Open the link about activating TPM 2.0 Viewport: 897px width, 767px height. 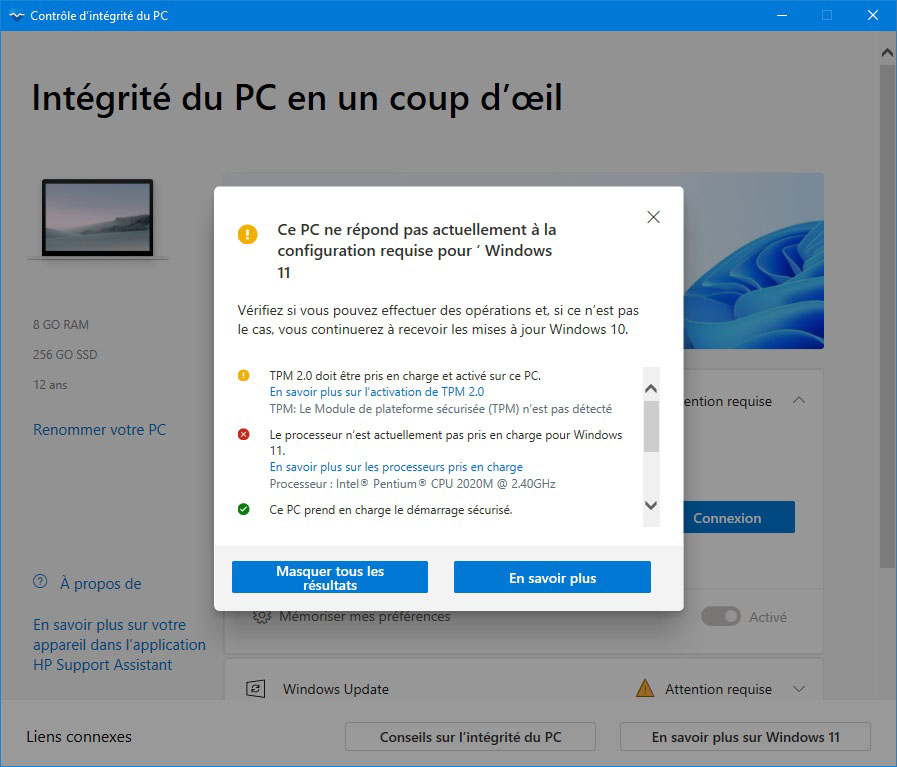(x=376, y=392)
